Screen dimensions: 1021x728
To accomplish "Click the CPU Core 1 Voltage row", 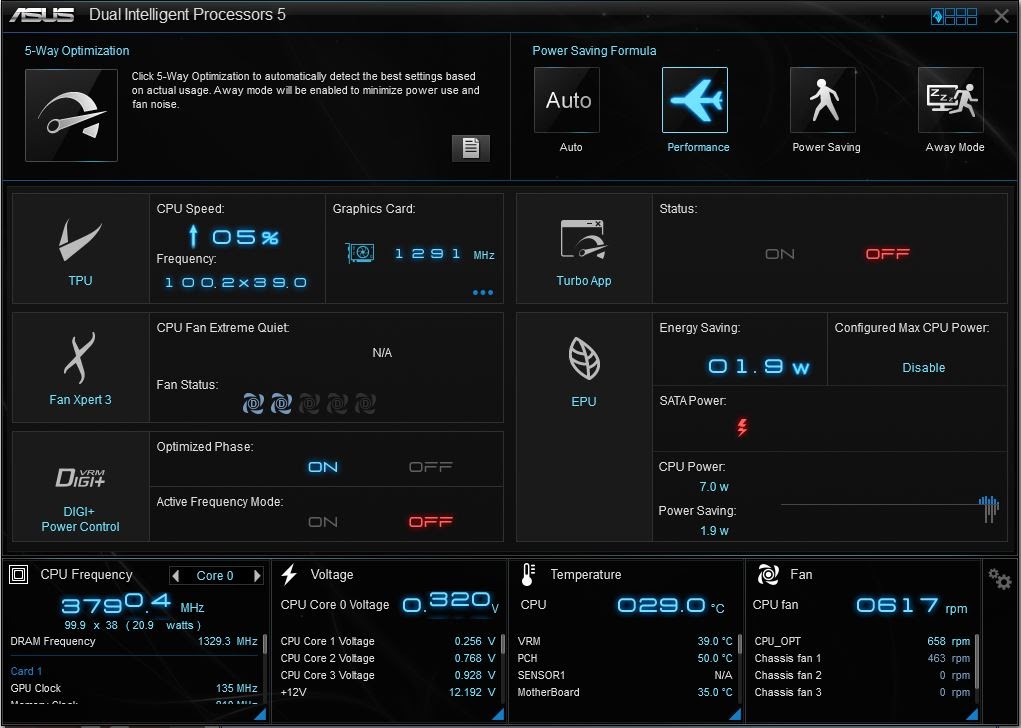I will (x=388, y=641).
